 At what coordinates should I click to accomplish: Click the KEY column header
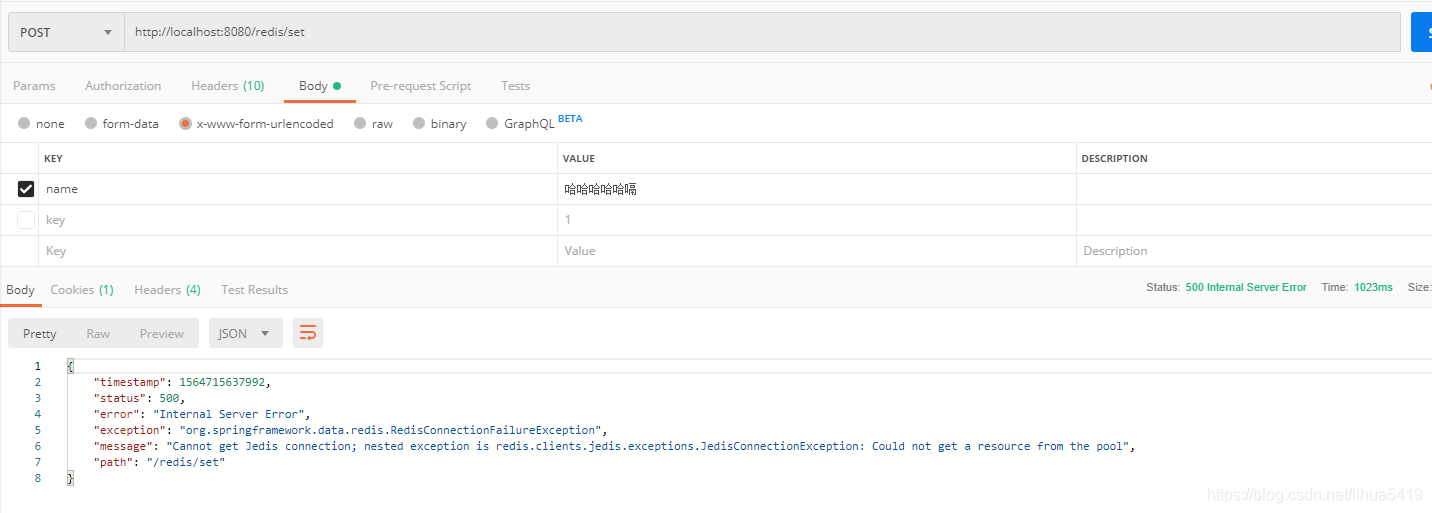click(x=53, y=159)
